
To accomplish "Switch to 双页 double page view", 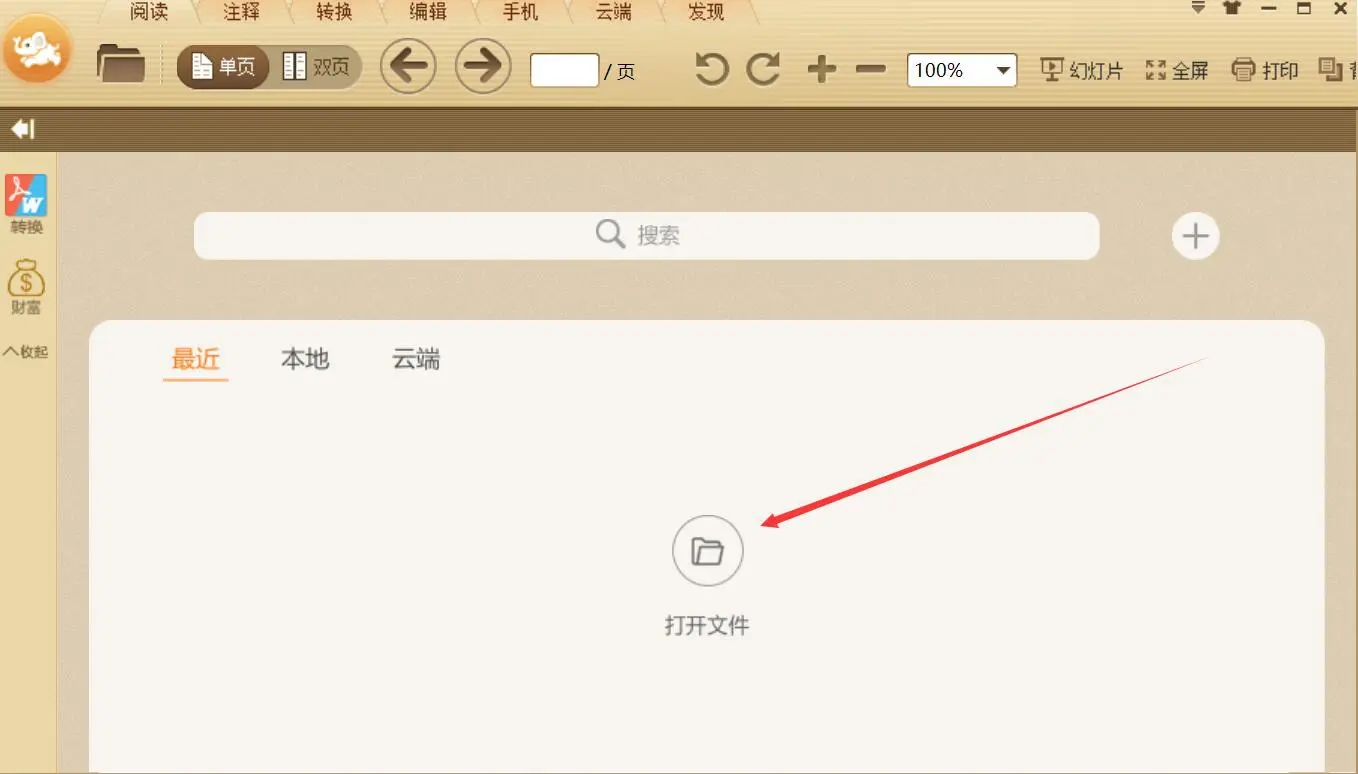I will tap(316, 67).
